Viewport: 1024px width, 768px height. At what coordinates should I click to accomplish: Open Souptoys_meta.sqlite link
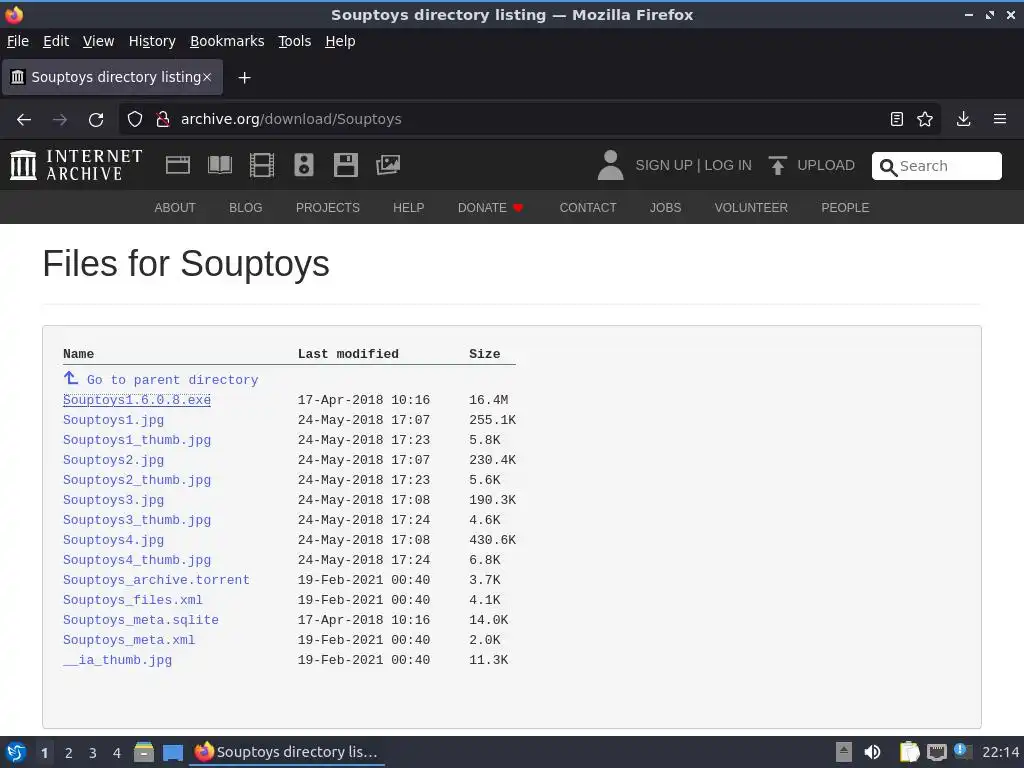140,620
